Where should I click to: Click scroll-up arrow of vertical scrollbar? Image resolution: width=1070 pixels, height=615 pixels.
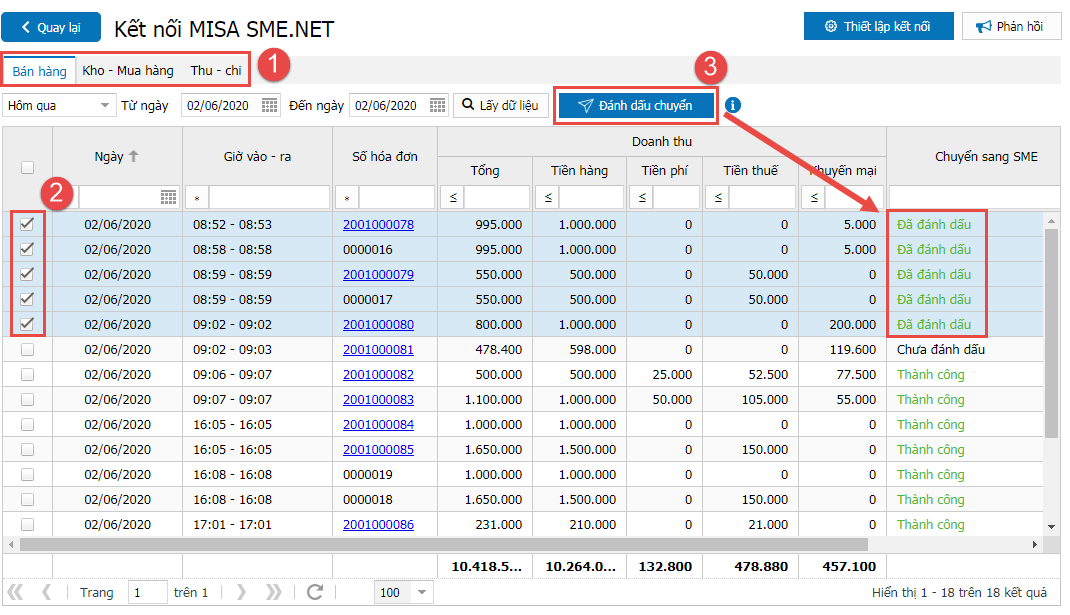click(1052, 220)
